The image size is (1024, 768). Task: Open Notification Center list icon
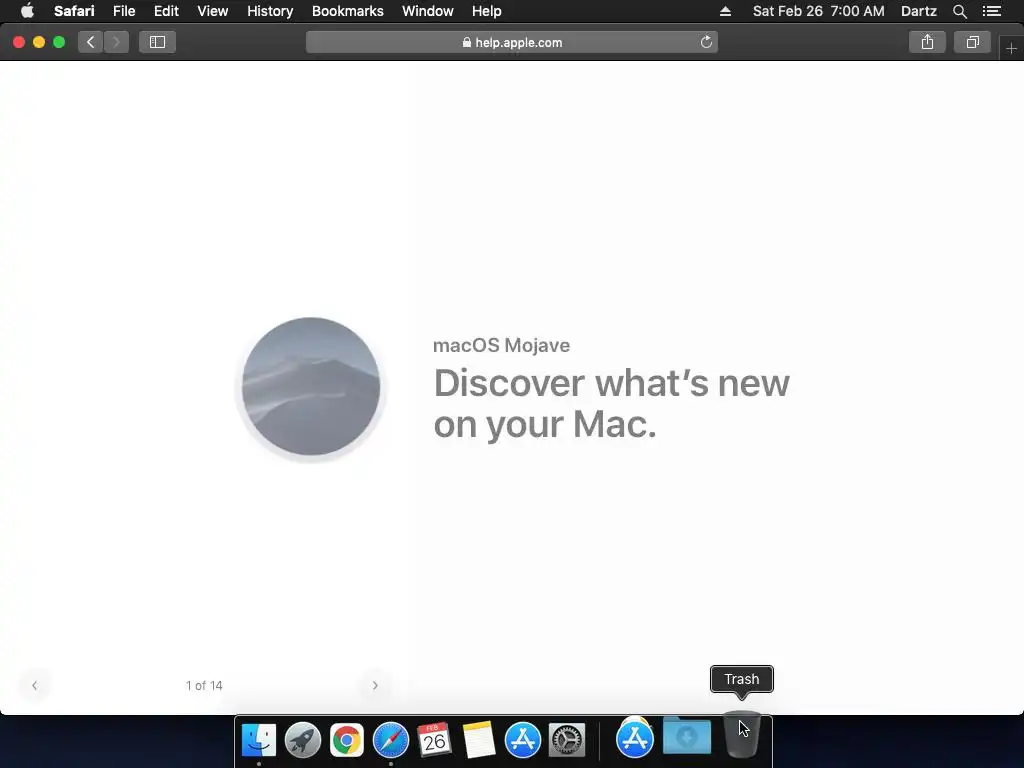[991, 11]
